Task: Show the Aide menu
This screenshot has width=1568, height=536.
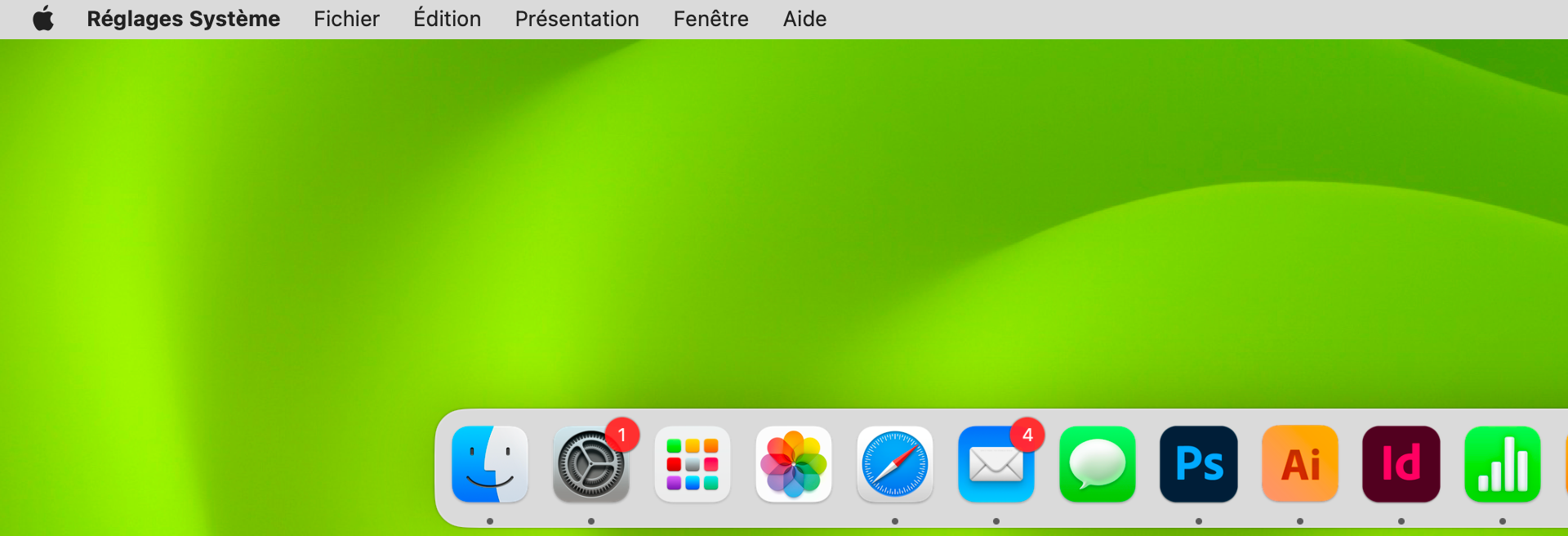Action: 804,19
